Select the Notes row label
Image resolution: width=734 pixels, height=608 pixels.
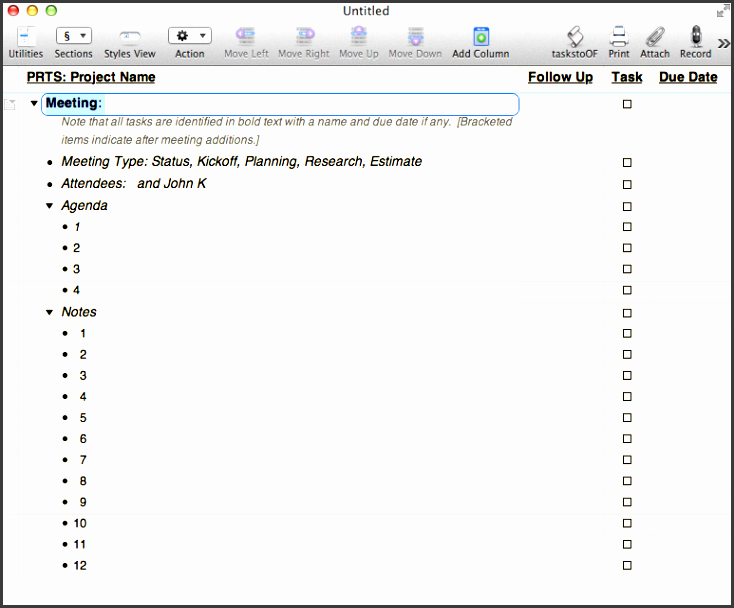(x=79, y=312)
